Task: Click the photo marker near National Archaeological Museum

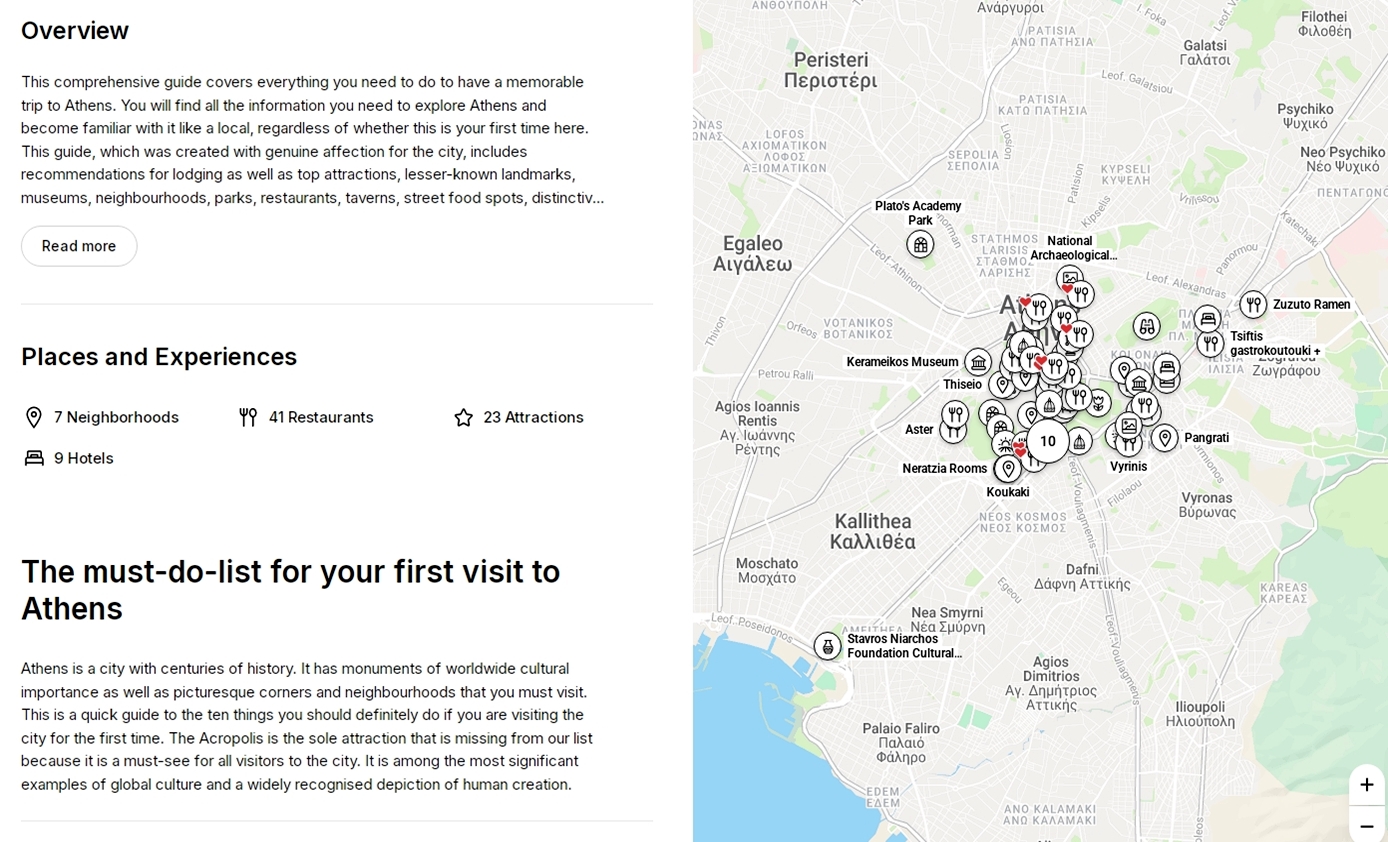Action: point(1069,278)
